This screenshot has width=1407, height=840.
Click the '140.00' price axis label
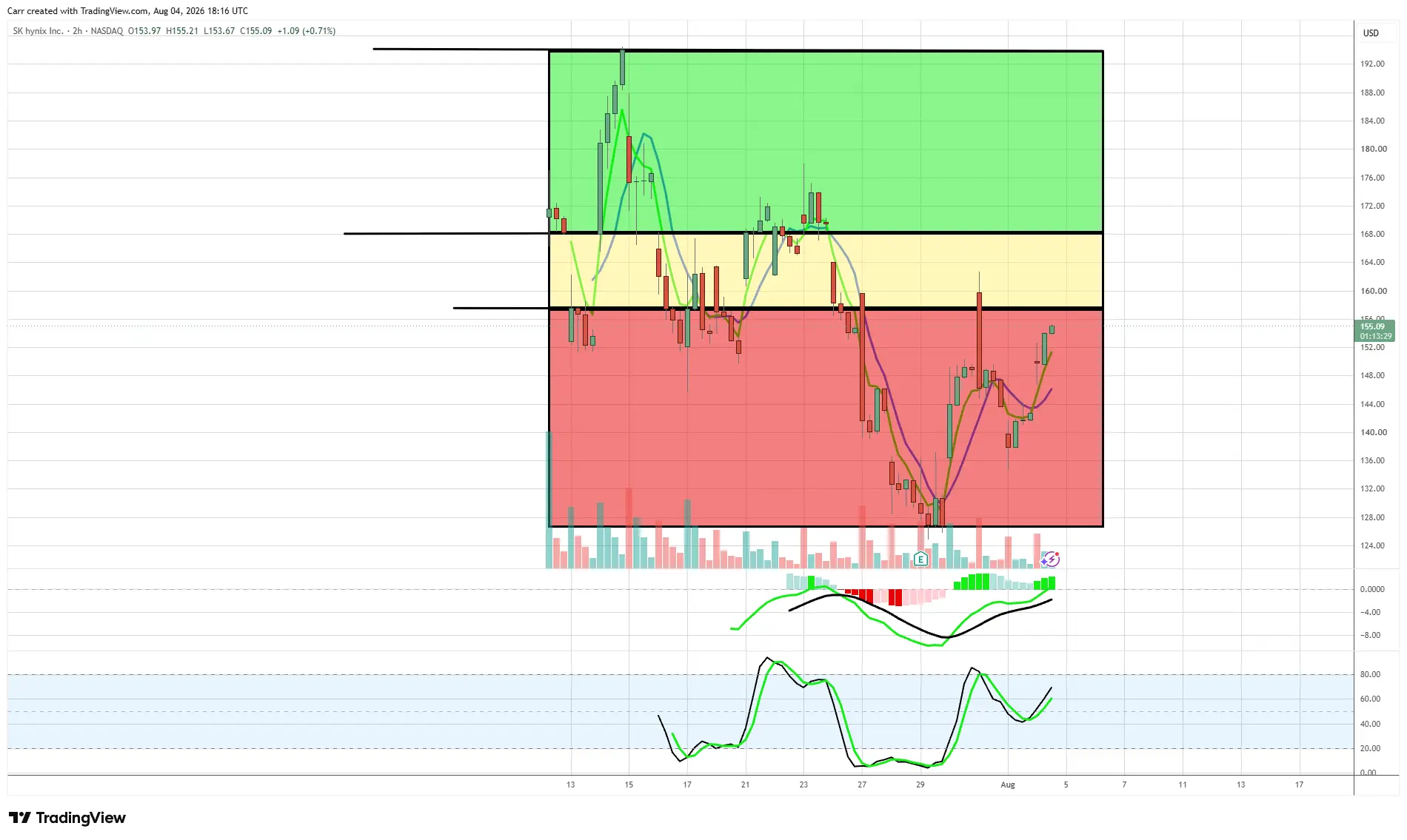[1372, 432]
